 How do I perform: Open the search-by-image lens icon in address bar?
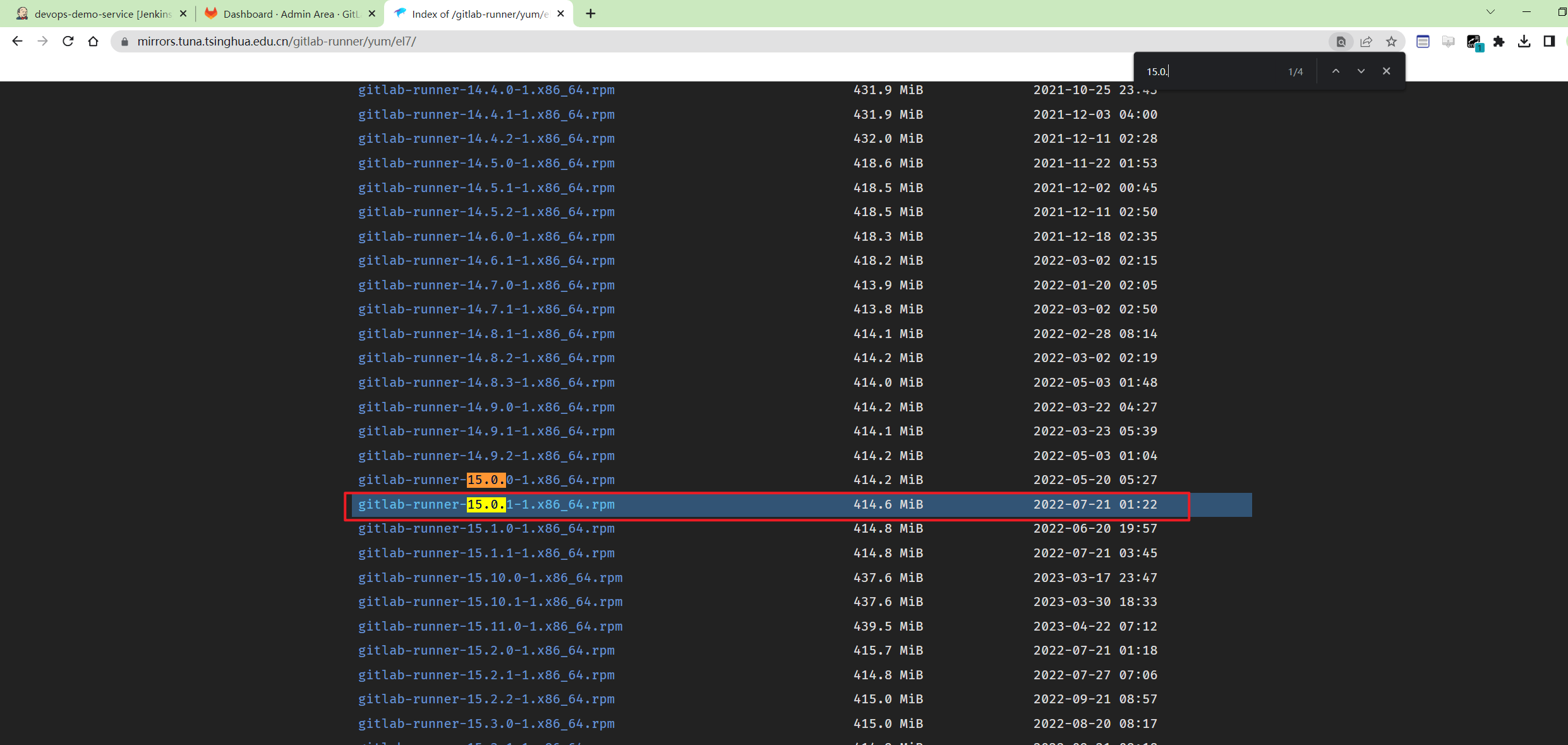pos(1341,42)
